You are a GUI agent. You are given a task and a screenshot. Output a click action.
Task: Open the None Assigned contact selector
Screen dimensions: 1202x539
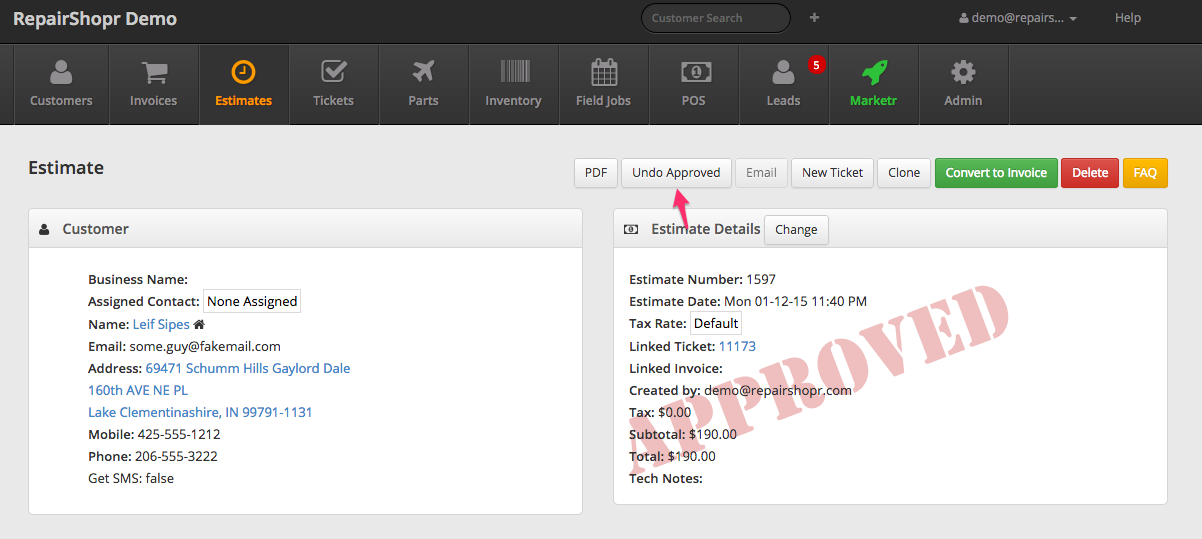coord(252,301)
